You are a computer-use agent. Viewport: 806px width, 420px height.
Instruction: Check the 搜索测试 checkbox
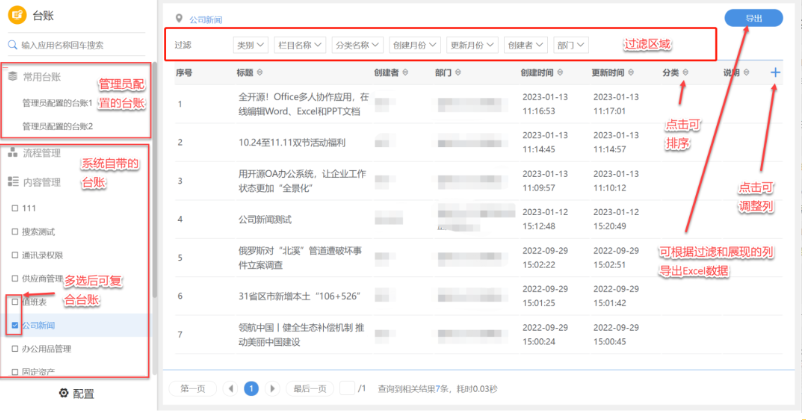15,232
